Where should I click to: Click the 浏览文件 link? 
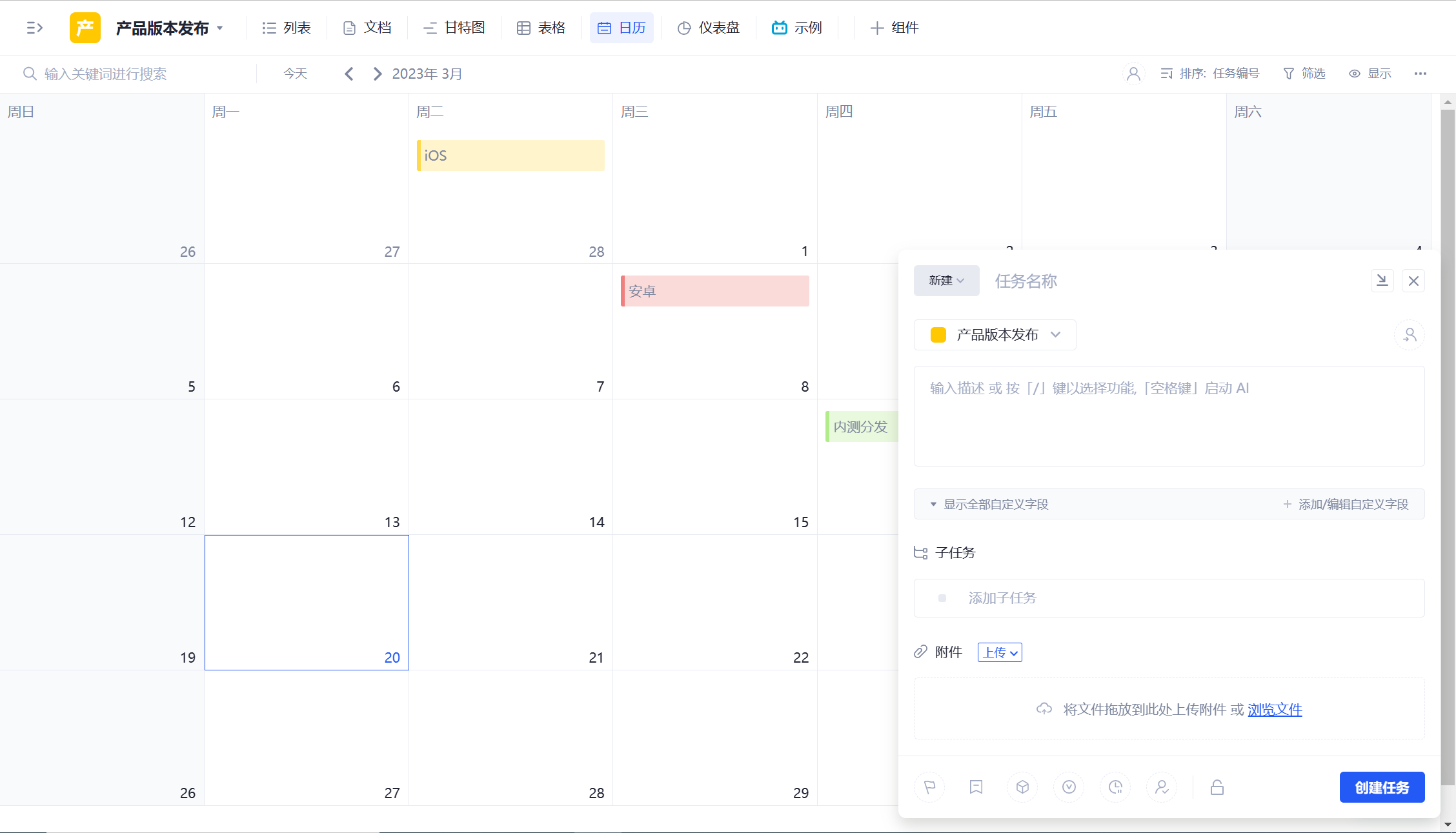click(x=1275, y=709)
